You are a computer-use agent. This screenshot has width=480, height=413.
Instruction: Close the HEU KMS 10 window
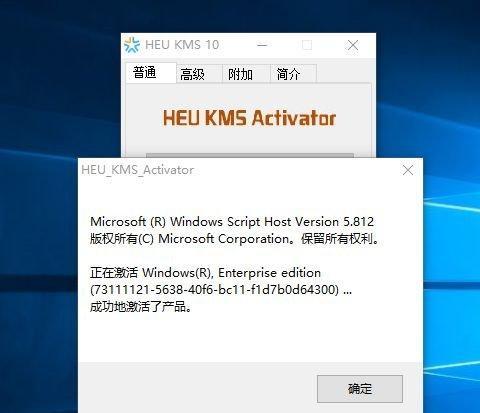[x=353, y=45]
